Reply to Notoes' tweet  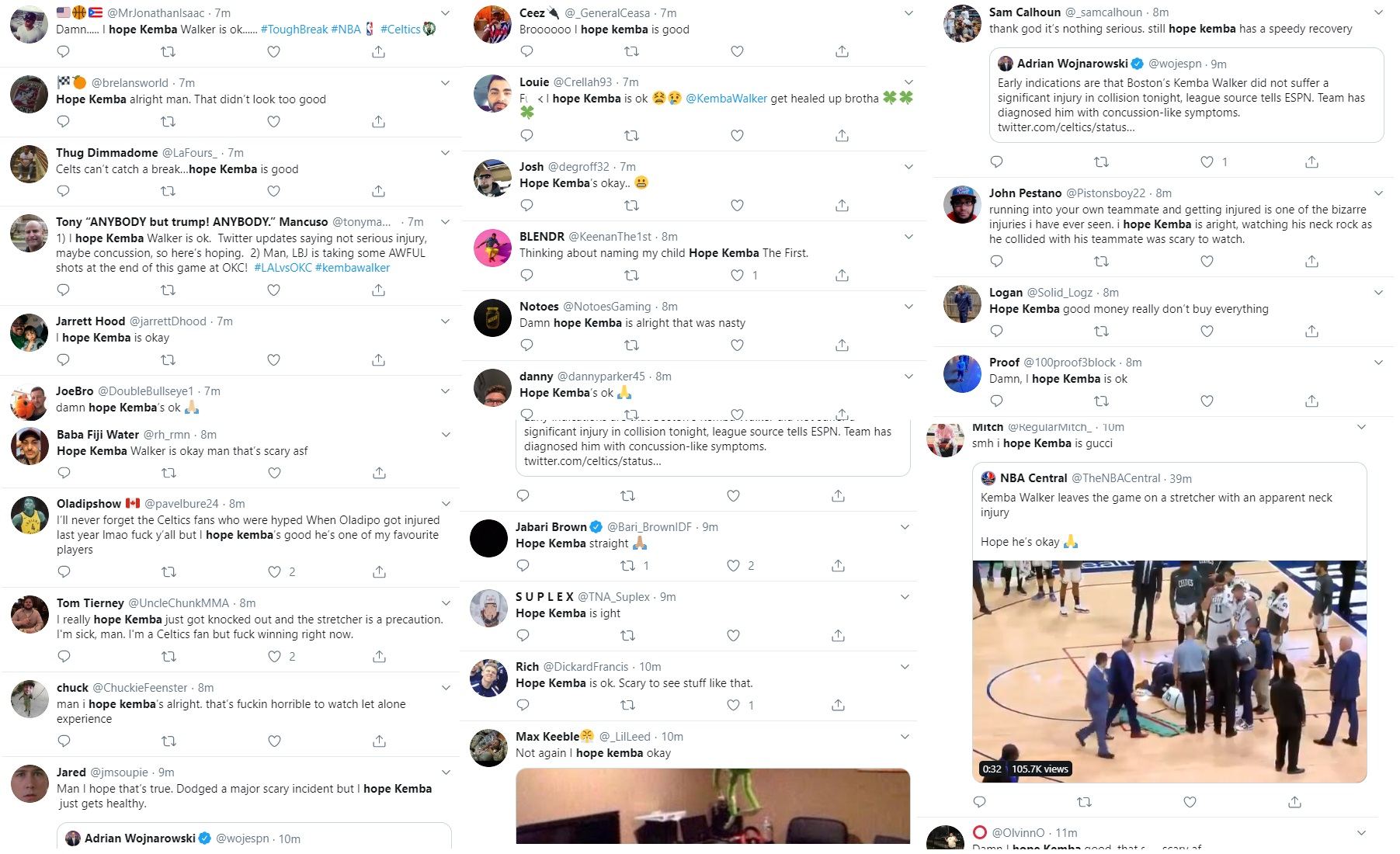coord(526,345)
